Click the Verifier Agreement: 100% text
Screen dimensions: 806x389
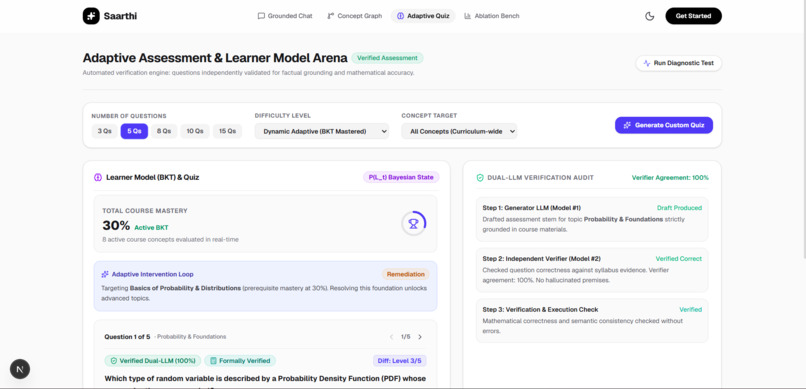pos(670,178)
